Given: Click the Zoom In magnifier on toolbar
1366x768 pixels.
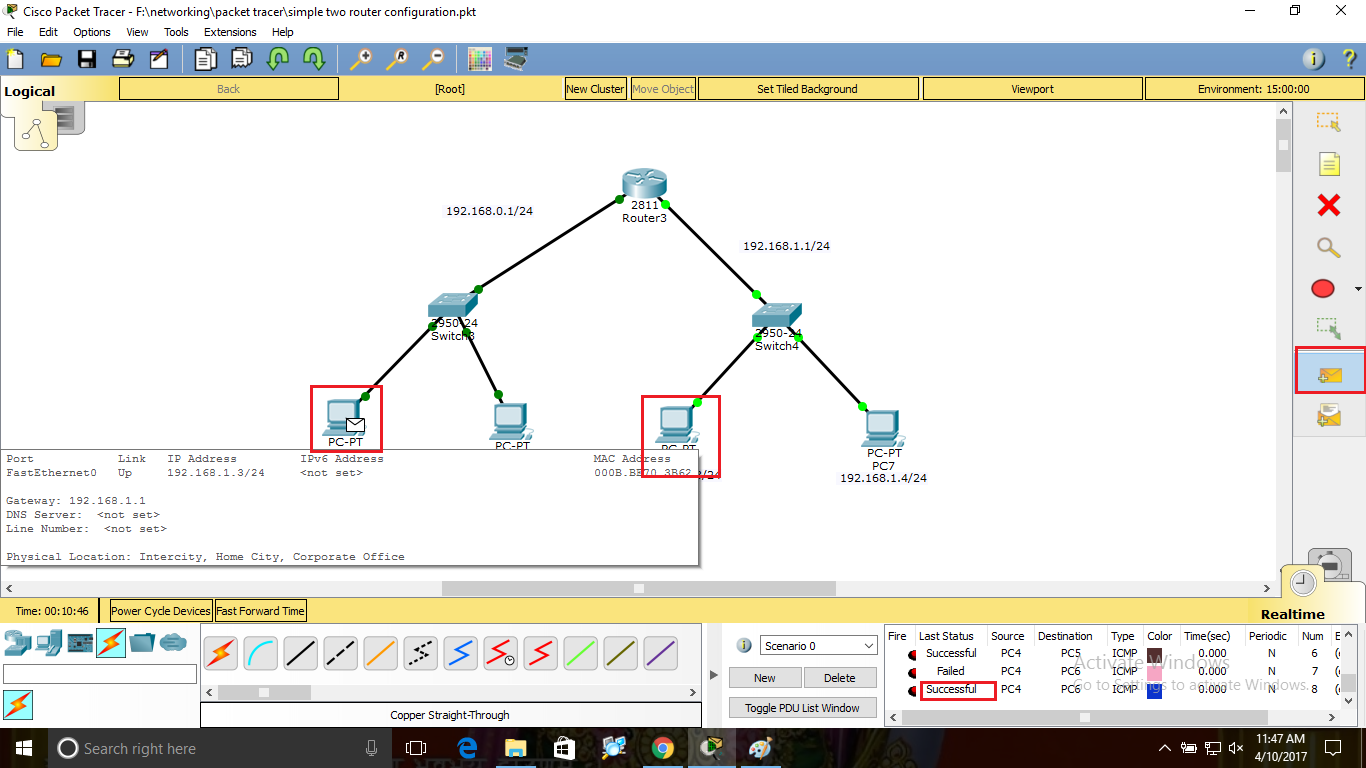Looking at the screenshot, I should pyautogui.click(x=361, y=58).
